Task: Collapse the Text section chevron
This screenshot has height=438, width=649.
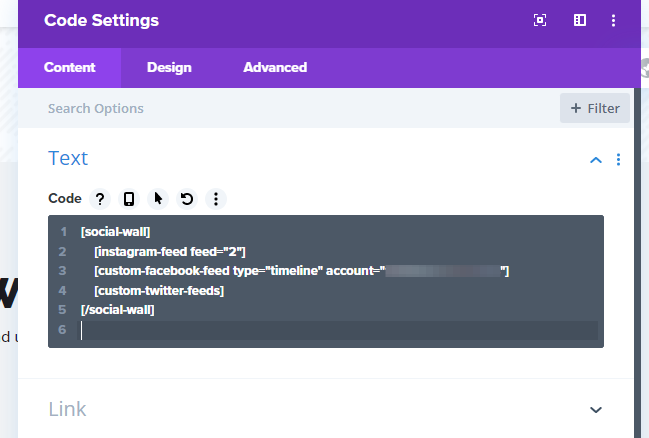Action: 596,160
